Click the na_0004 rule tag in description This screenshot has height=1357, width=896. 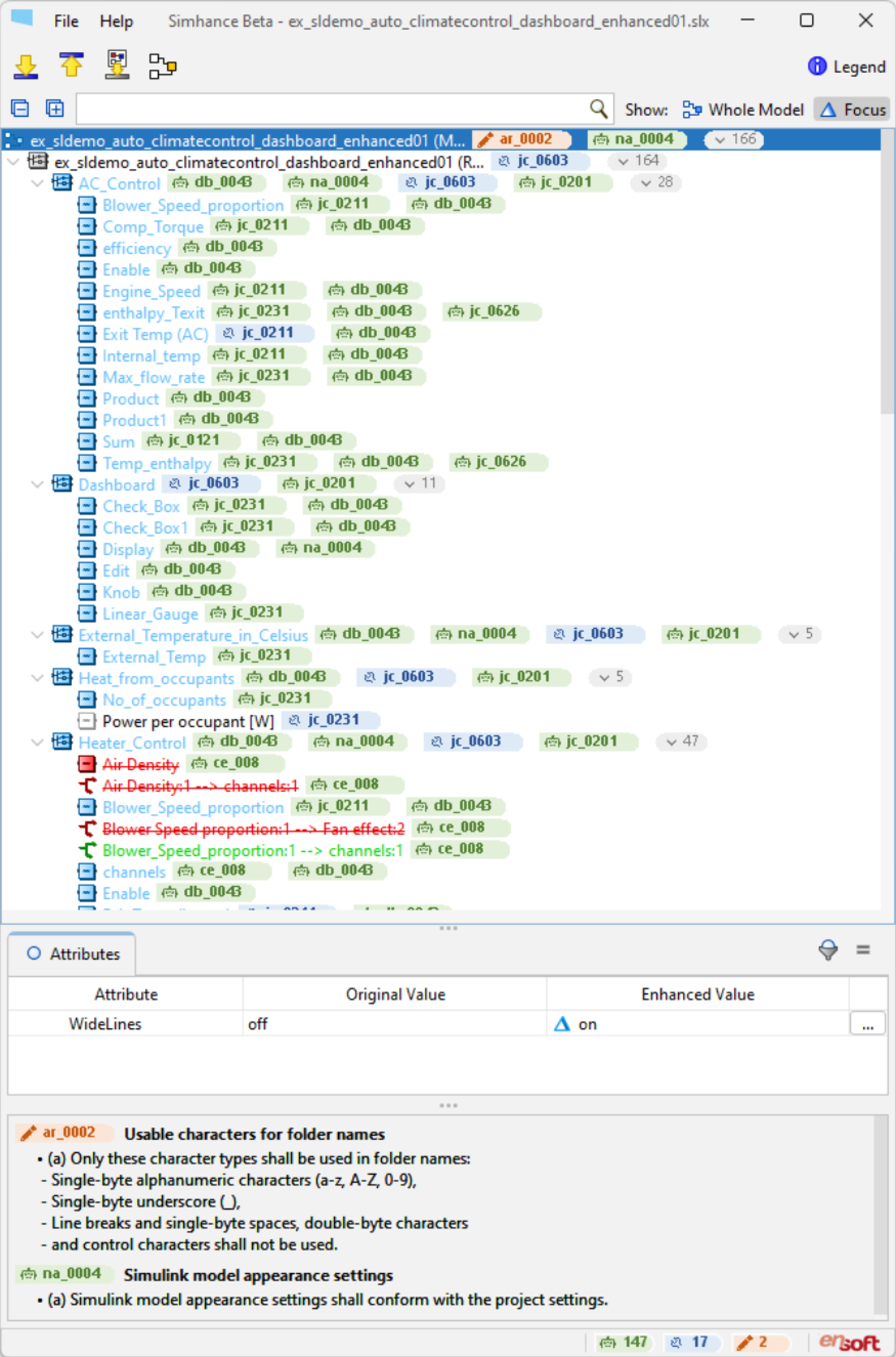(x=65, y=1274)
